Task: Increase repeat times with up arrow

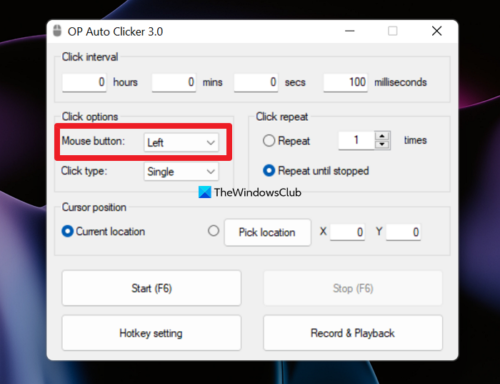Action: pos(382,136)
